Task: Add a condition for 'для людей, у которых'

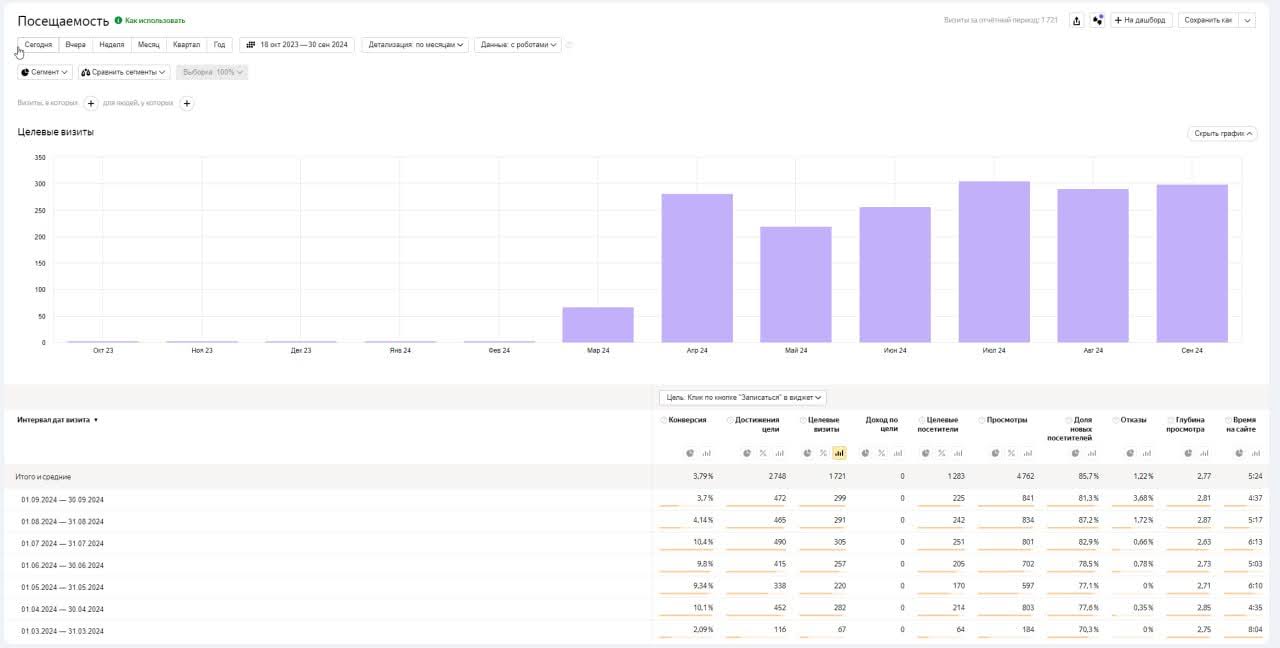Action: (x=186, y=103)
